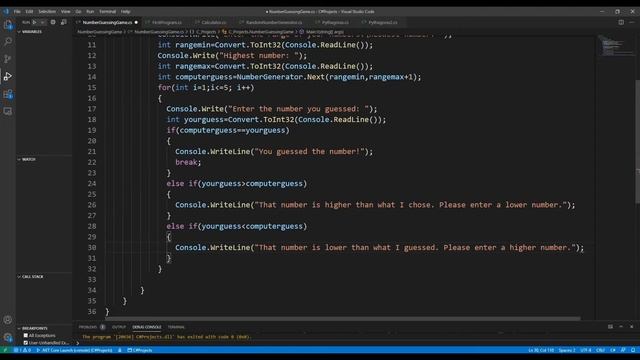Switch to NumberGuessingGame.cs editor tab
The height and width of the screenshot is (360, 640).
pos(107,22)
